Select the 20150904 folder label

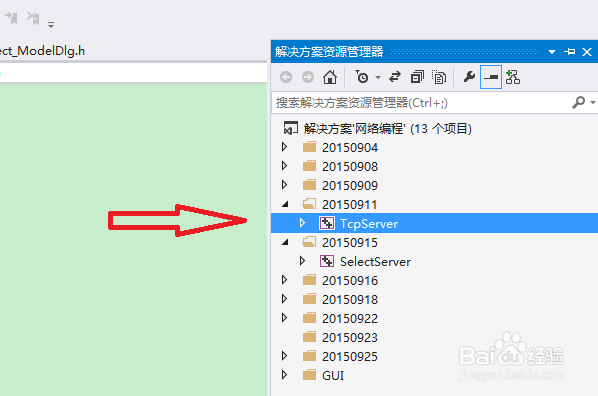pyautogui.click(x=350, y=148)
